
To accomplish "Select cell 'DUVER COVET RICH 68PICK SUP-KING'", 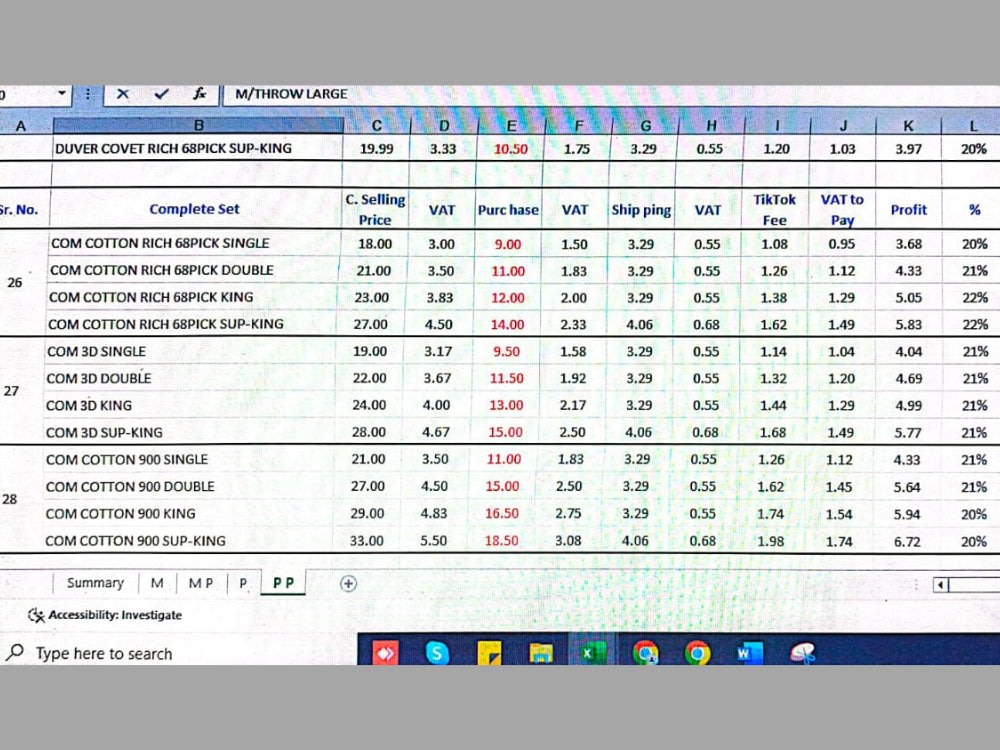I will 198,148.
